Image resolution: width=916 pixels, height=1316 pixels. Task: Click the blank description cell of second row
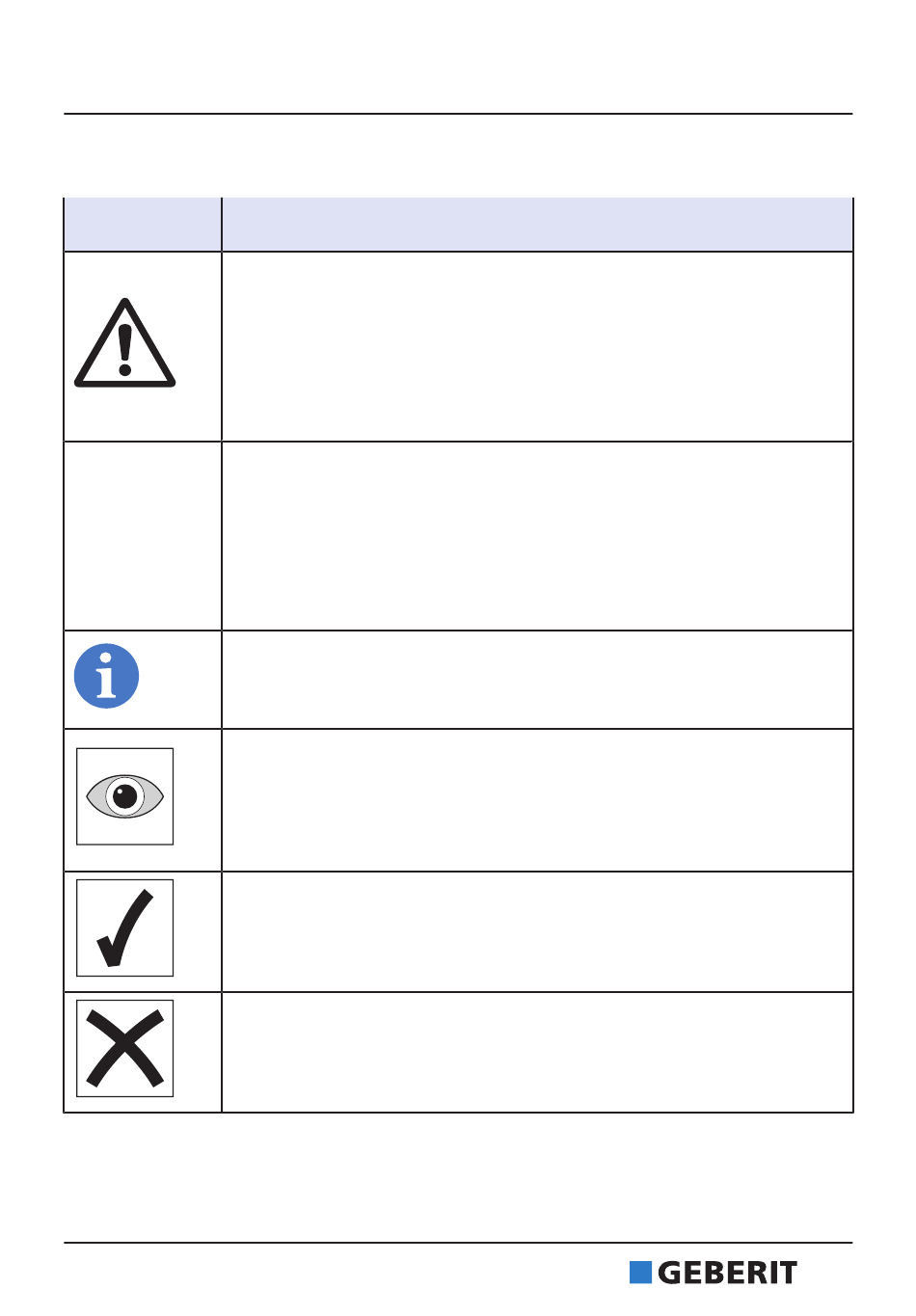(x=538, y=536)
